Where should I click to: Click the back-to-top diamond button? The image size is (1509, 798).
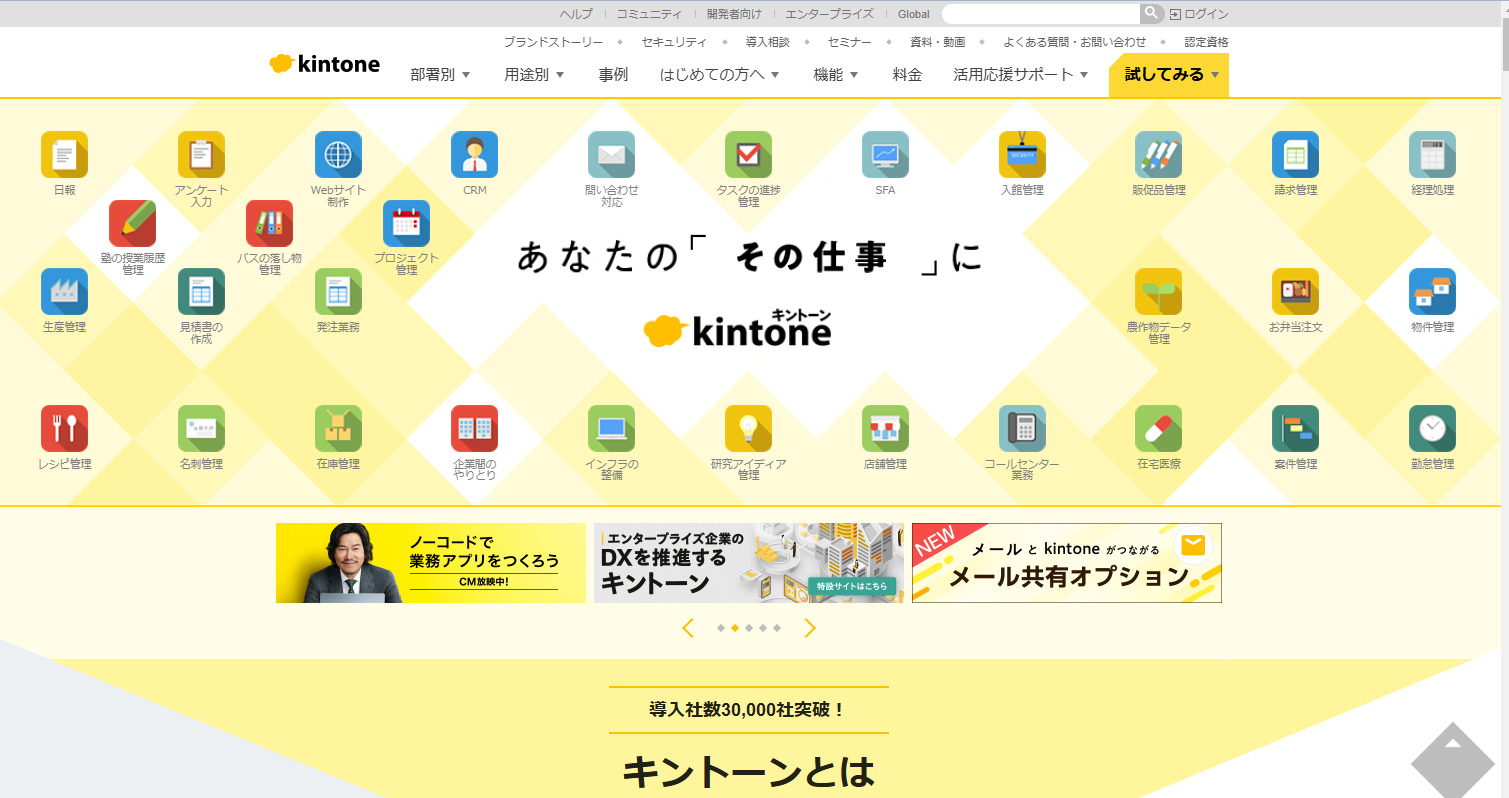(x=1453, y=760)
